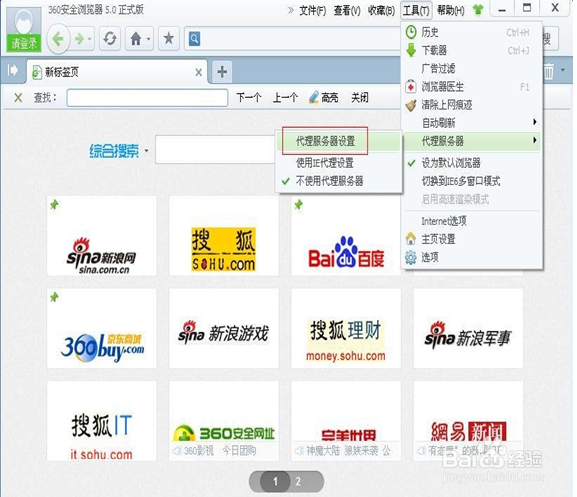The image size is (577, 497).
Task: Click the 高亮 highlight pencil button
Action: 324,97
